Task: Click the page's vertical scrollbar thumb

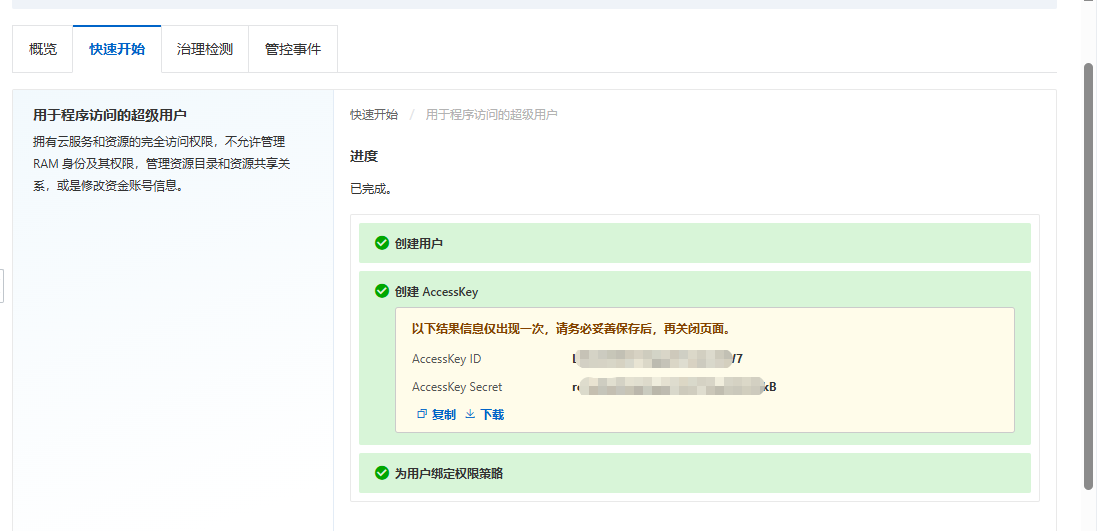Action: pos(1089,275)
